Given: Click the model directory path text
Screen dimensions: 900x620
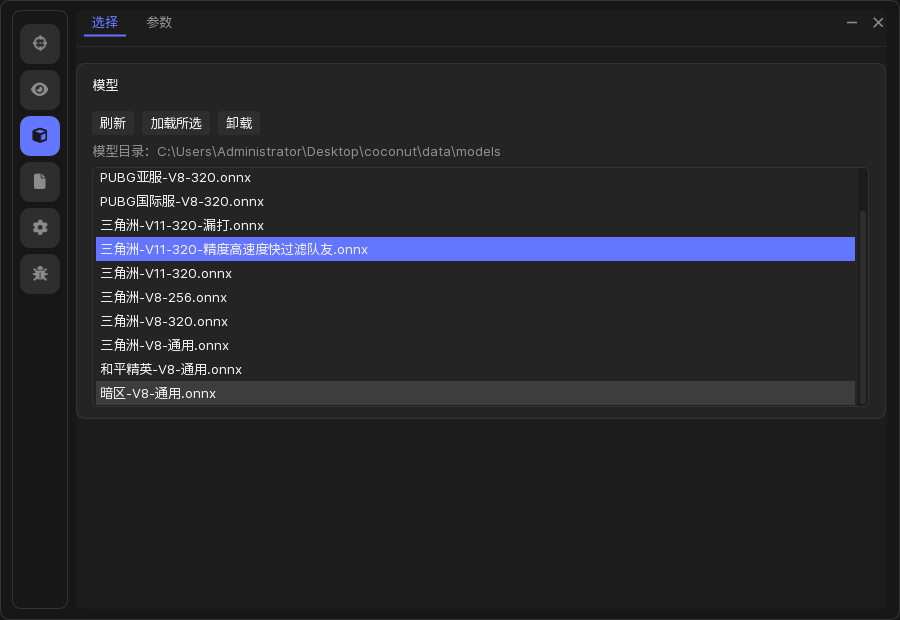Looking at the screenshot, I should 328,152.
